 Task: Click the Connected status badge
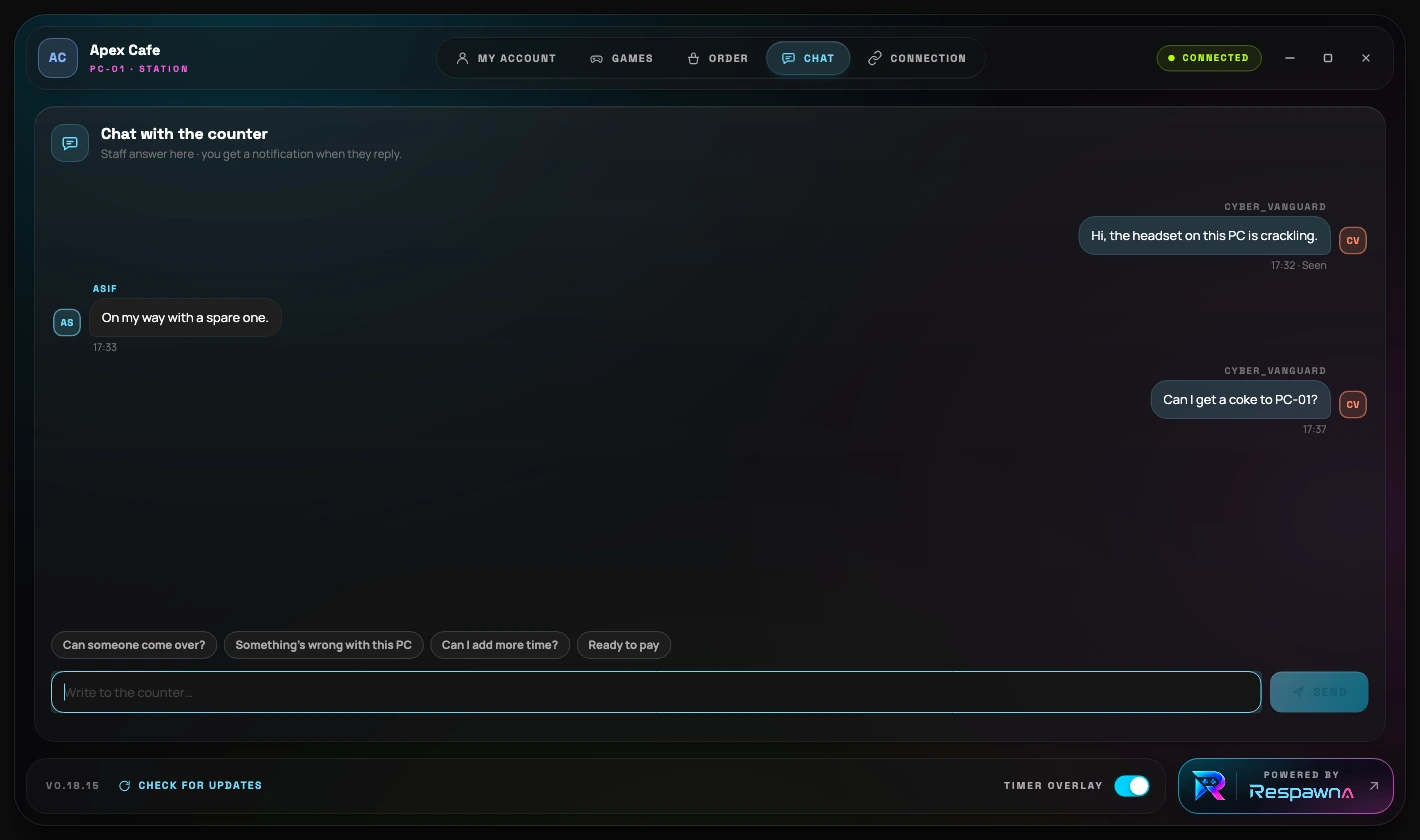[1209, 58]
